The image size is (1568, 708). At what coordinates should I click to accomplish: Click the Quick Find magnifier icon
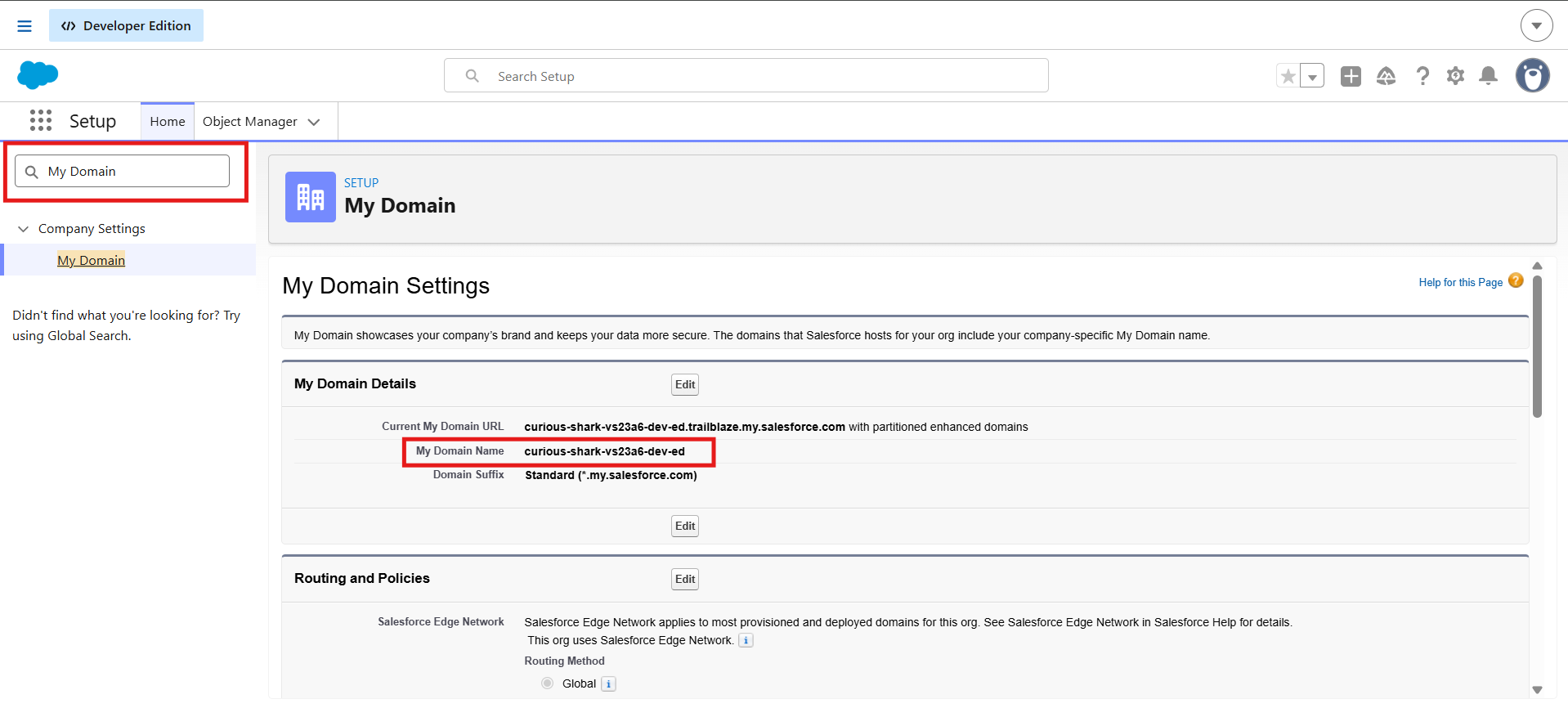[x=32, y=172]
